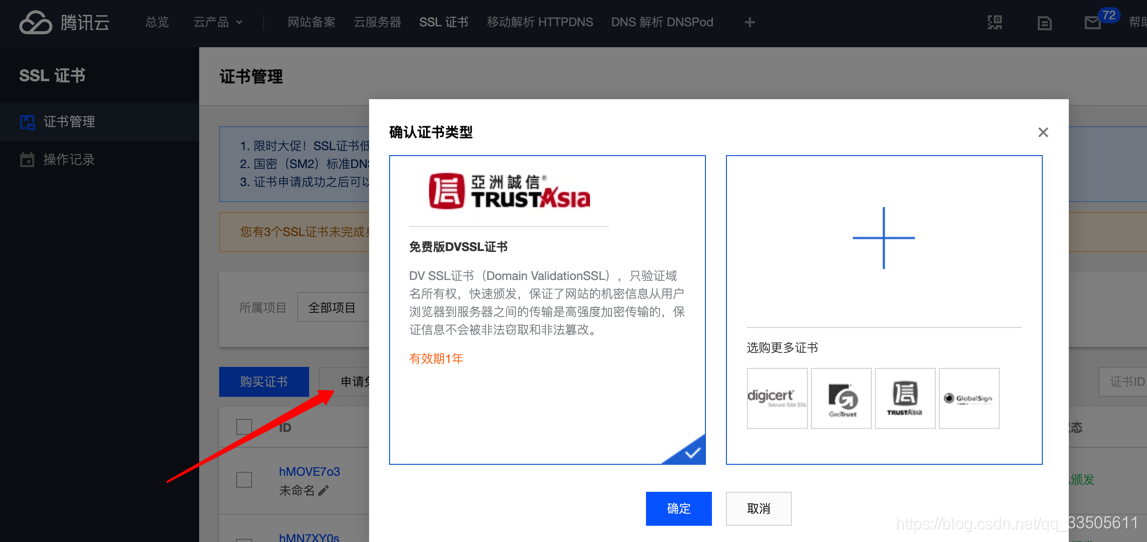This screenshot has width=1147, height=542.
Task: Open the document notes icon in header
Action: [x=1045, y=23]
